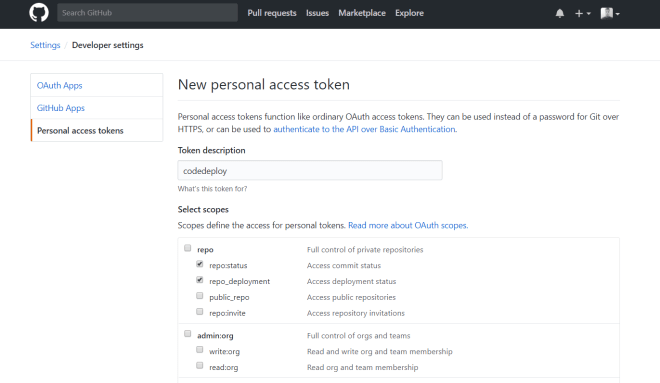Tick the read:org checkbox
Viewport: 660px width, 383px height.
(x=200, y=366)
